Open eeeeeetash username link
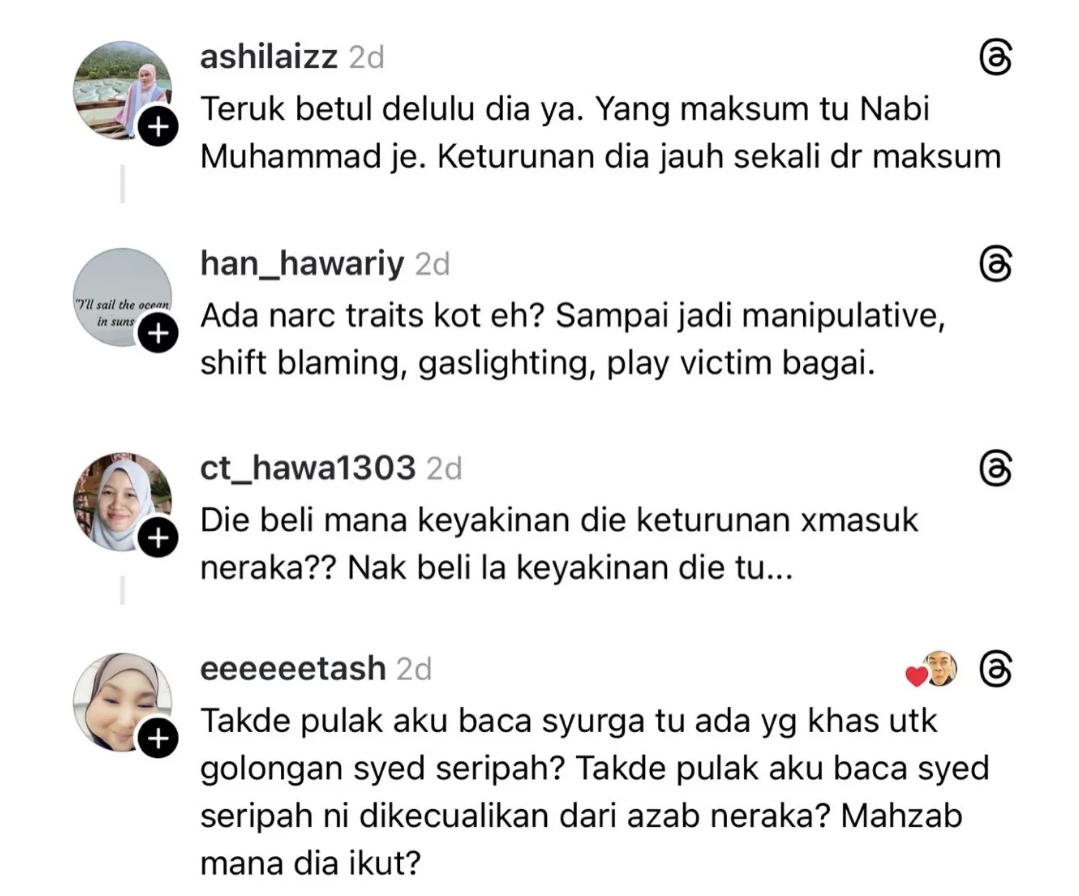Viewport: 1079px width, 896px height. point(293,669)
